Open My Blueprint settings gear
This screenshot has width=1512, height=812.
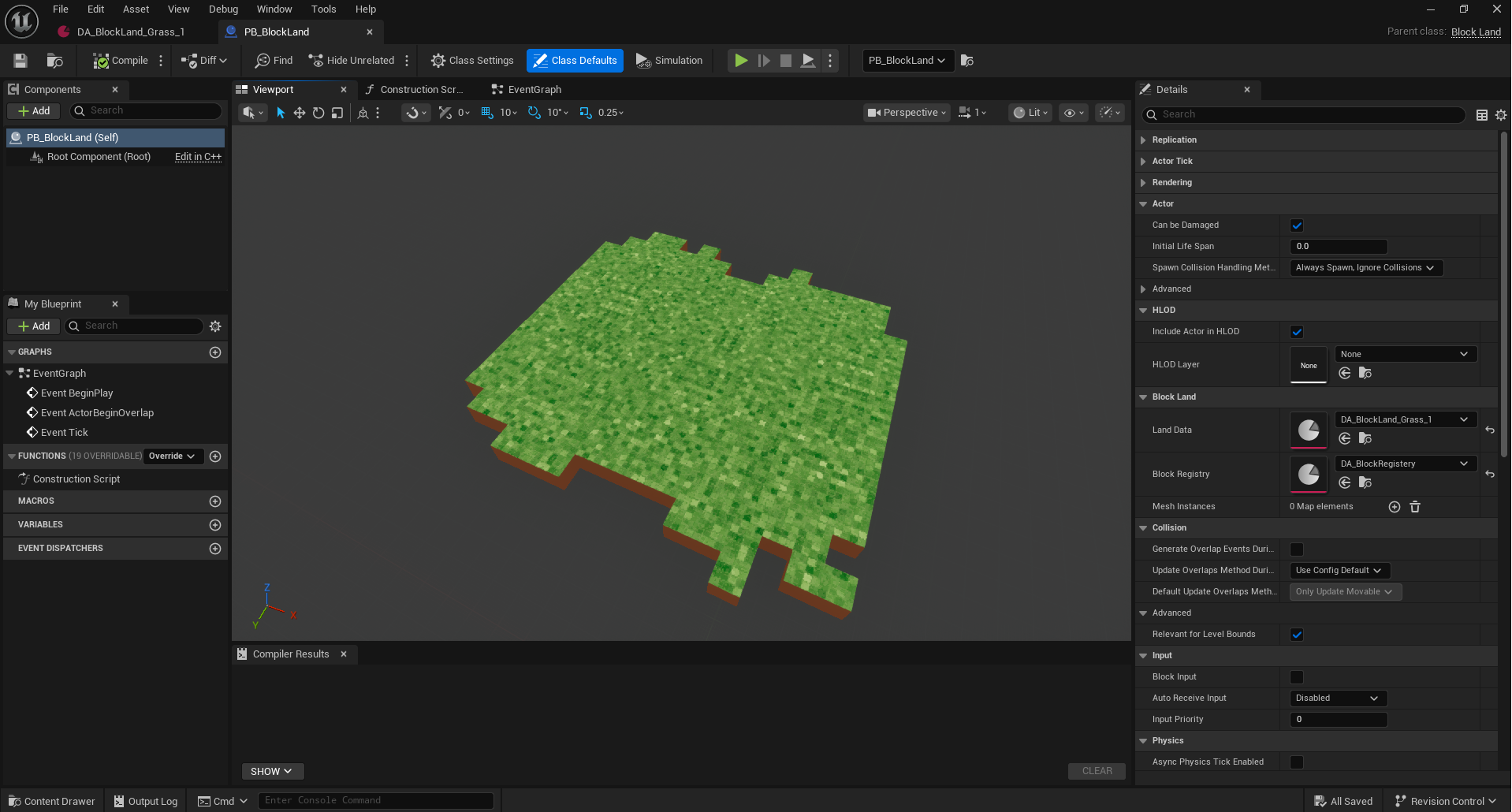pyautogui.click(x=215, y=326)
